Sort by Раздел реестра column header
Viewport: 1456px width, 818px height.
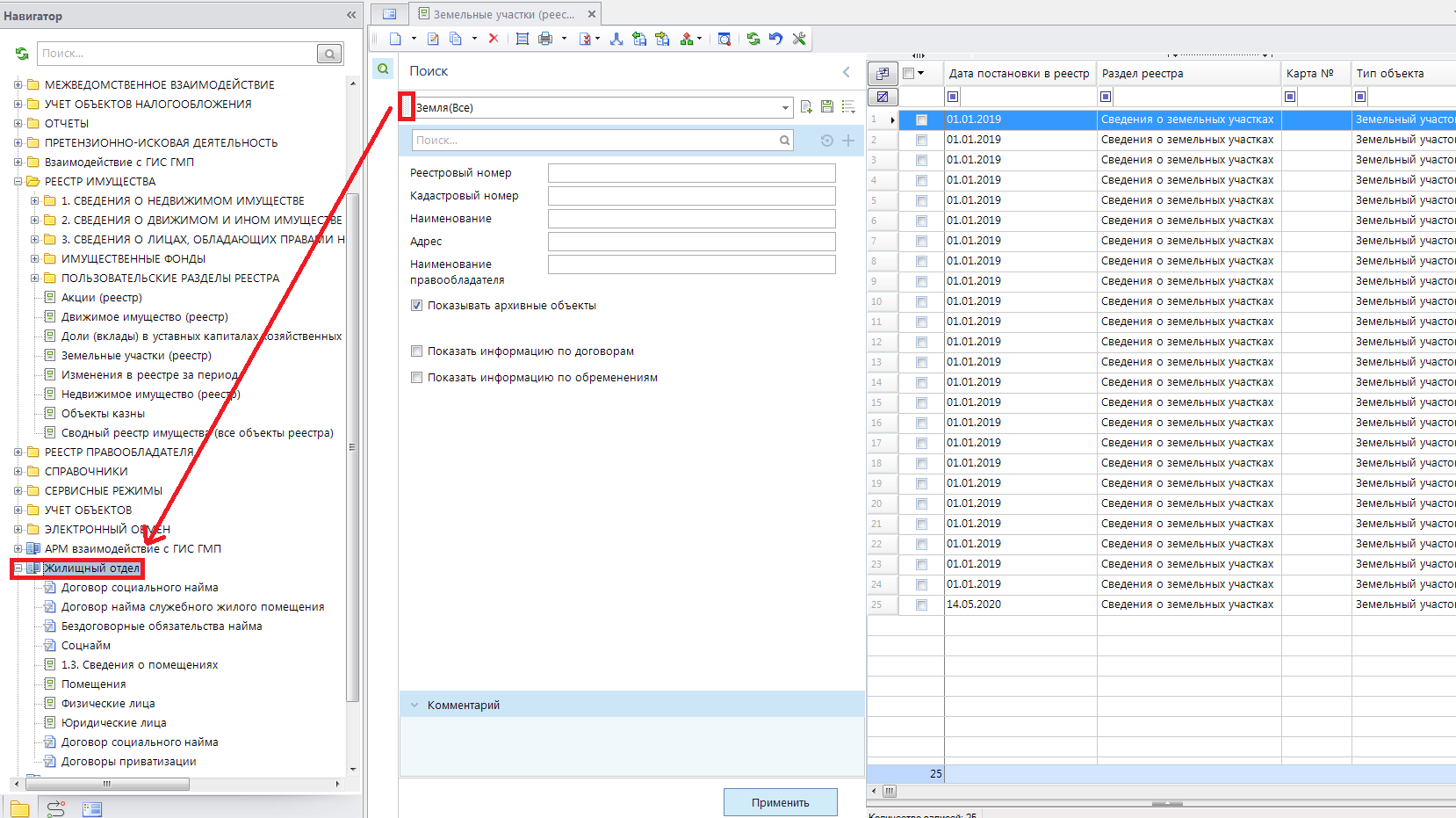click(x=1188, y=74)
